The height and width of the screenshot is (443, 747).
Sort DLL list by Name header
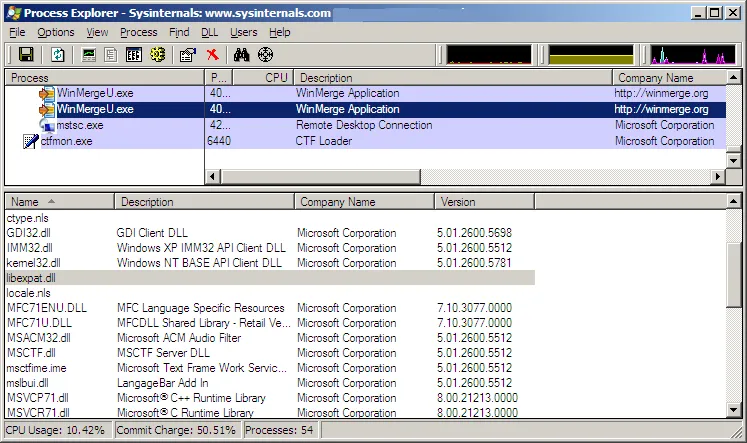(60, 202)
